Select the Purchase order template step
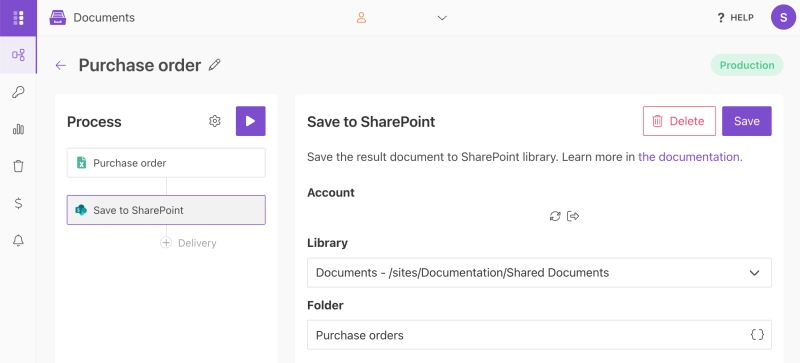This screenshot has height=363, width=800. (166, 163)
